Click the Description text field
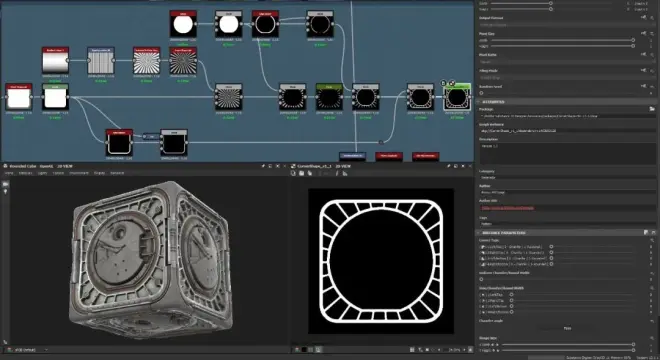The height and width of the screenshot is (360, 660). [567, 153]
